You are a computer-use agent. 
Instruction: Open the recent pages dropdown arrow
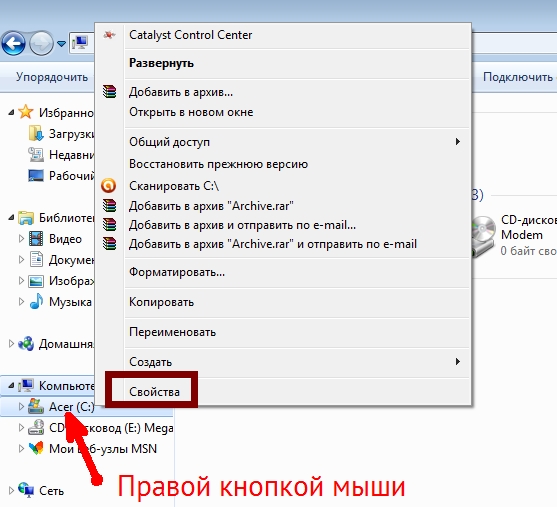tap(61, 44)
